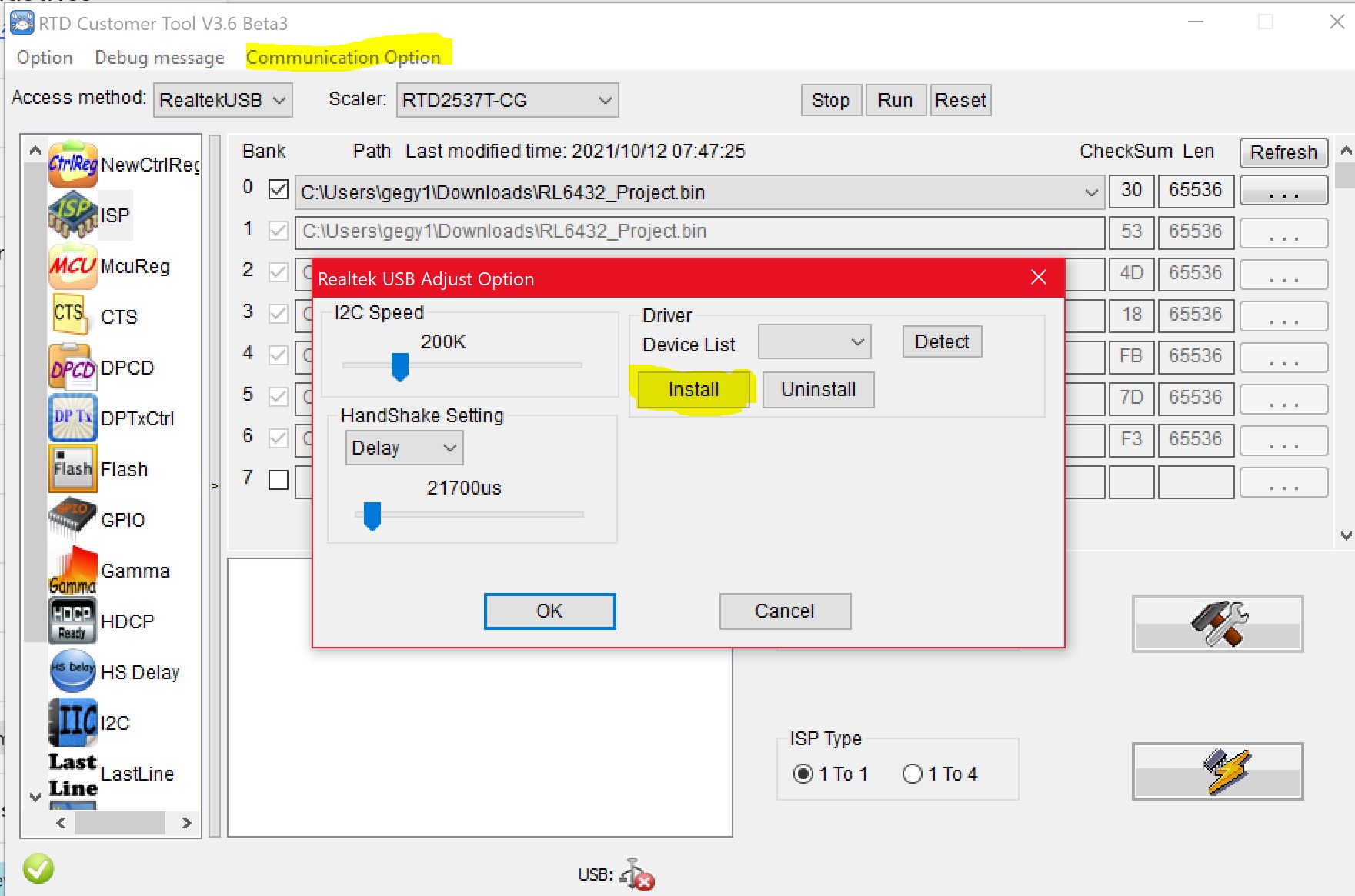This screenshot has height=896, width=1355.
Task: Click the lightning bolt flash-program button
Action: tap(1218, 771)
